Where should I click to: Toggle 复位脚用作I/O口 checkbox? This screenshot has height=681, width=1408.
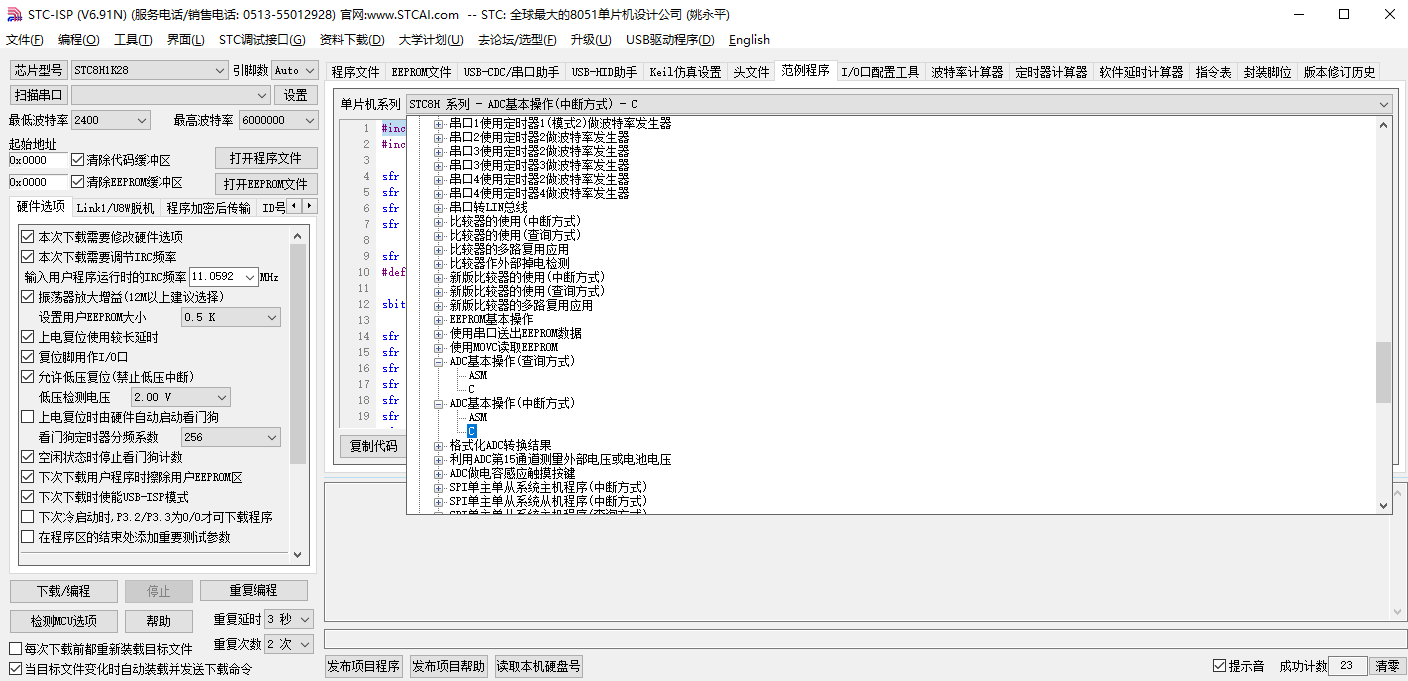click(27, 357)
